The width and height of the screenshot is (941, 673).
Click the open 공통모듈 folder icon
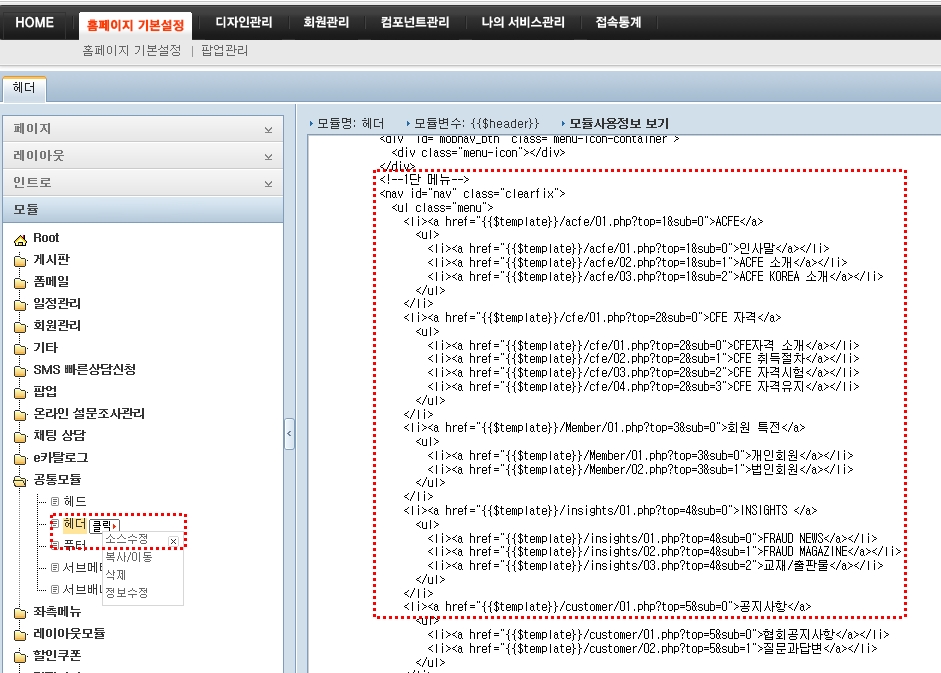tap(20, 480)
